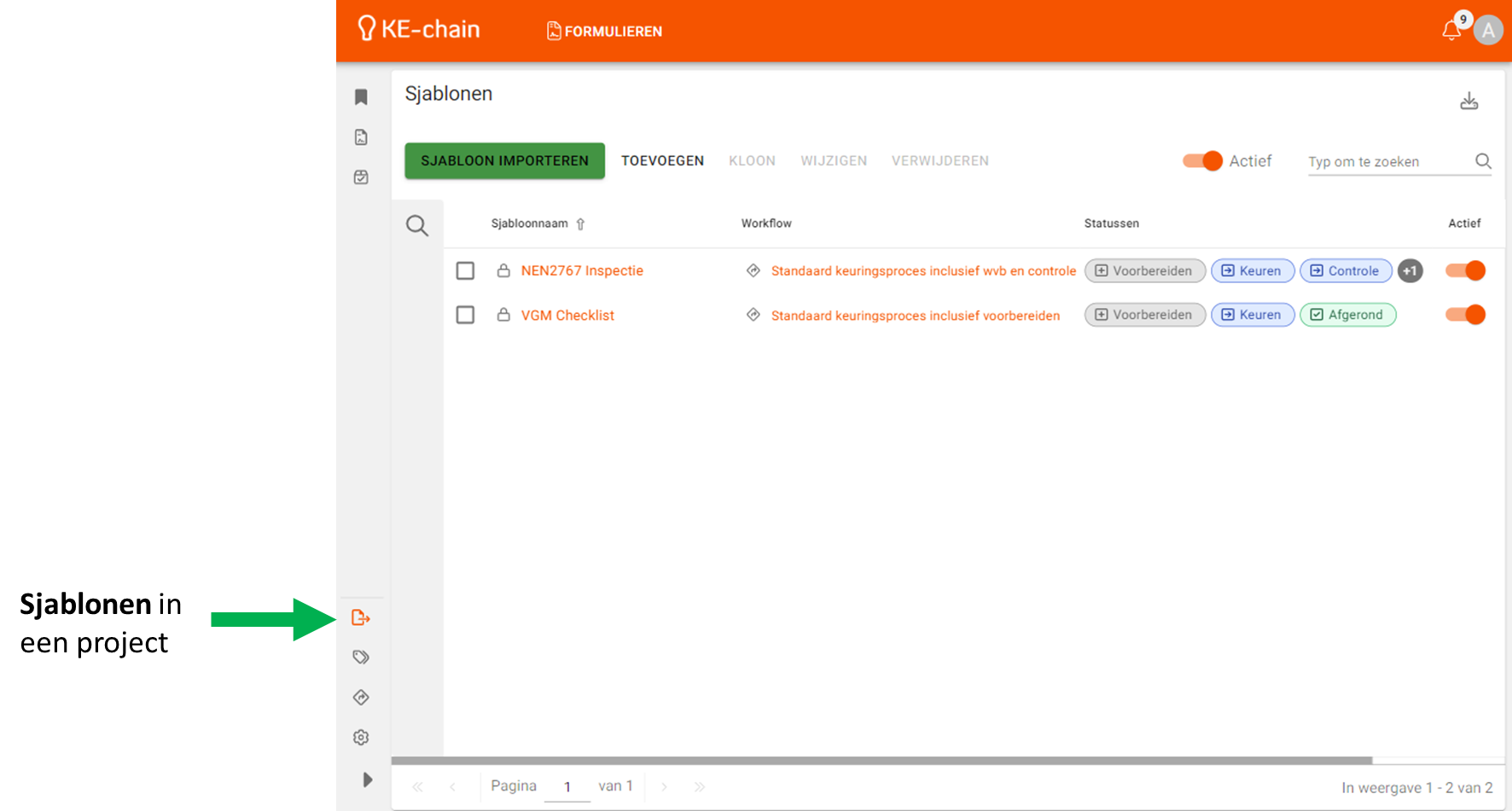Viewport: 1512px width, 811px height.
Task: Click the search templates input field
Action: [1388, 162]
